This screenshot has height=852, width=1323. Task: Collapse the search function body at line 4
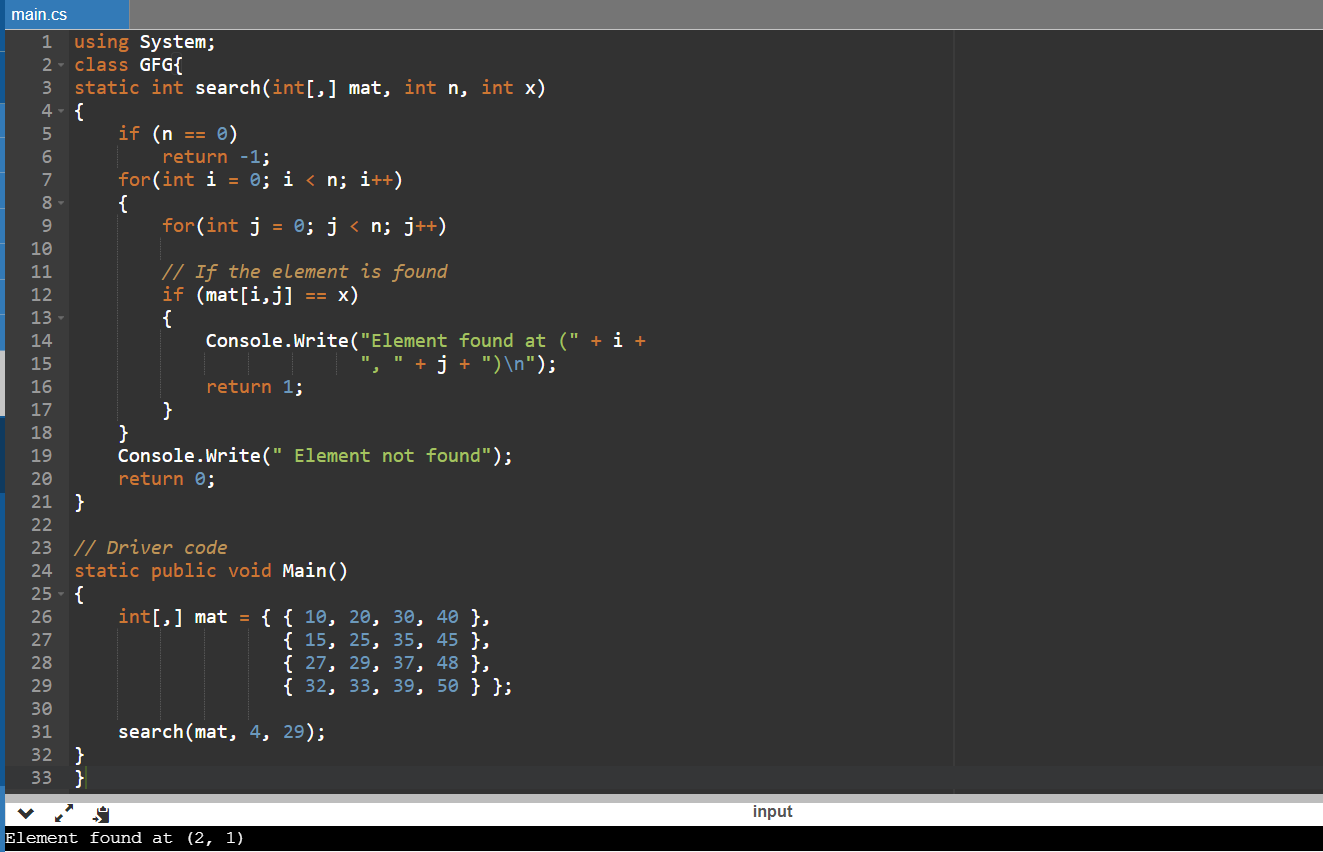(x=60, y=111)
